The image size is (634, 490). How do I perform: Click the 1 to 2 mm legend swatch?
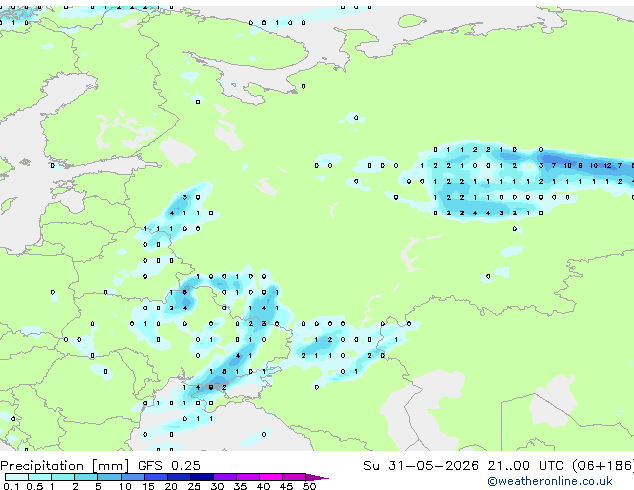click(x=63, y=477)
